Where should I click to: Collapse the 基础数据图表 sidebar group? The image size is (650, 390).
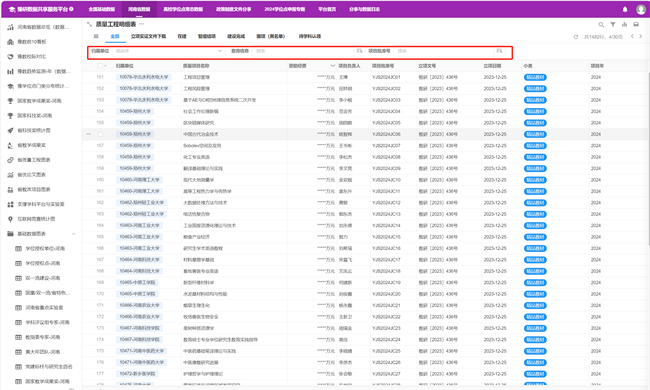[x=73, y=234]
